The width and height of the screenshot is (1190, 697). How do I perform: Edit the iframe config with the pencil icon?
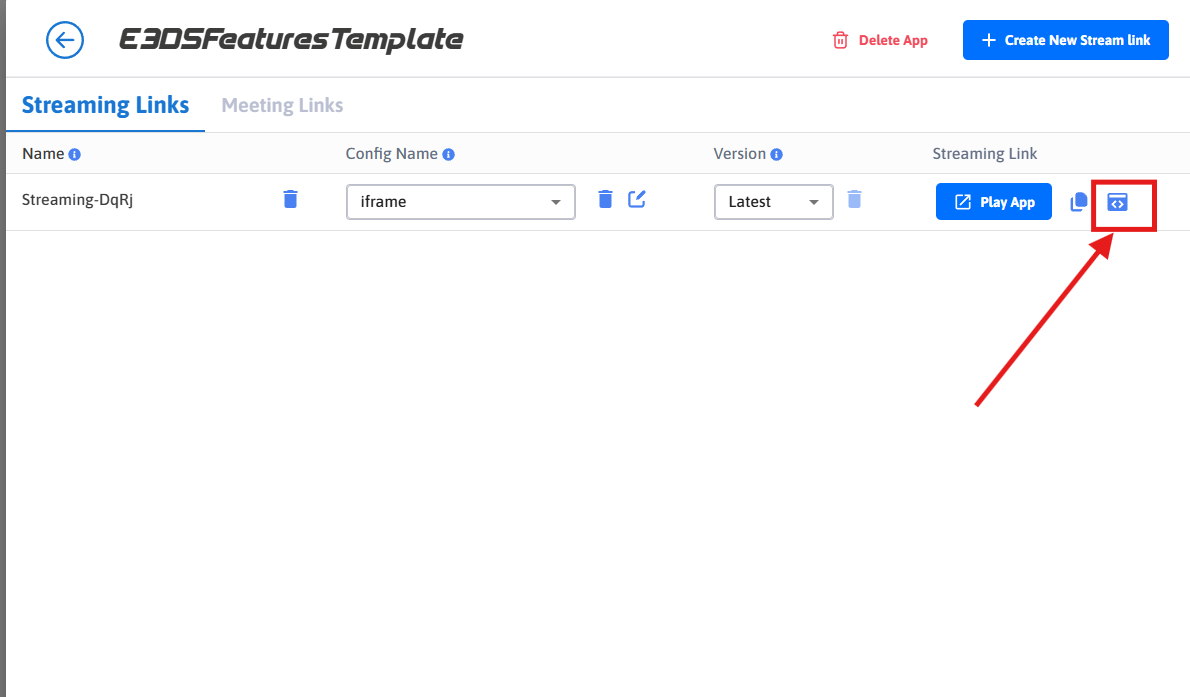point(637,199)
